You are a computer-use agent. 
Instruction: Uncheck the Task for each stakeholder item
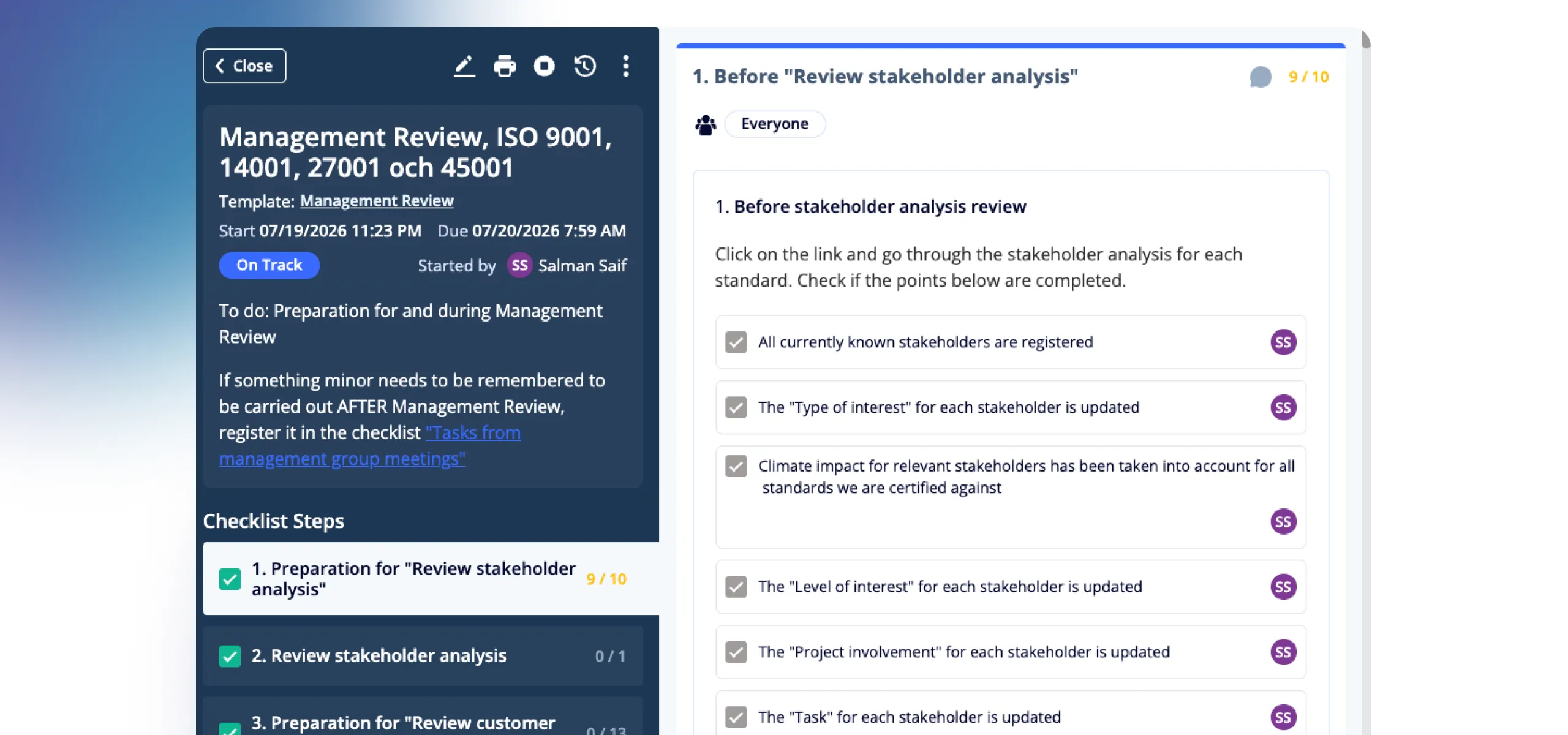(736, 717)
